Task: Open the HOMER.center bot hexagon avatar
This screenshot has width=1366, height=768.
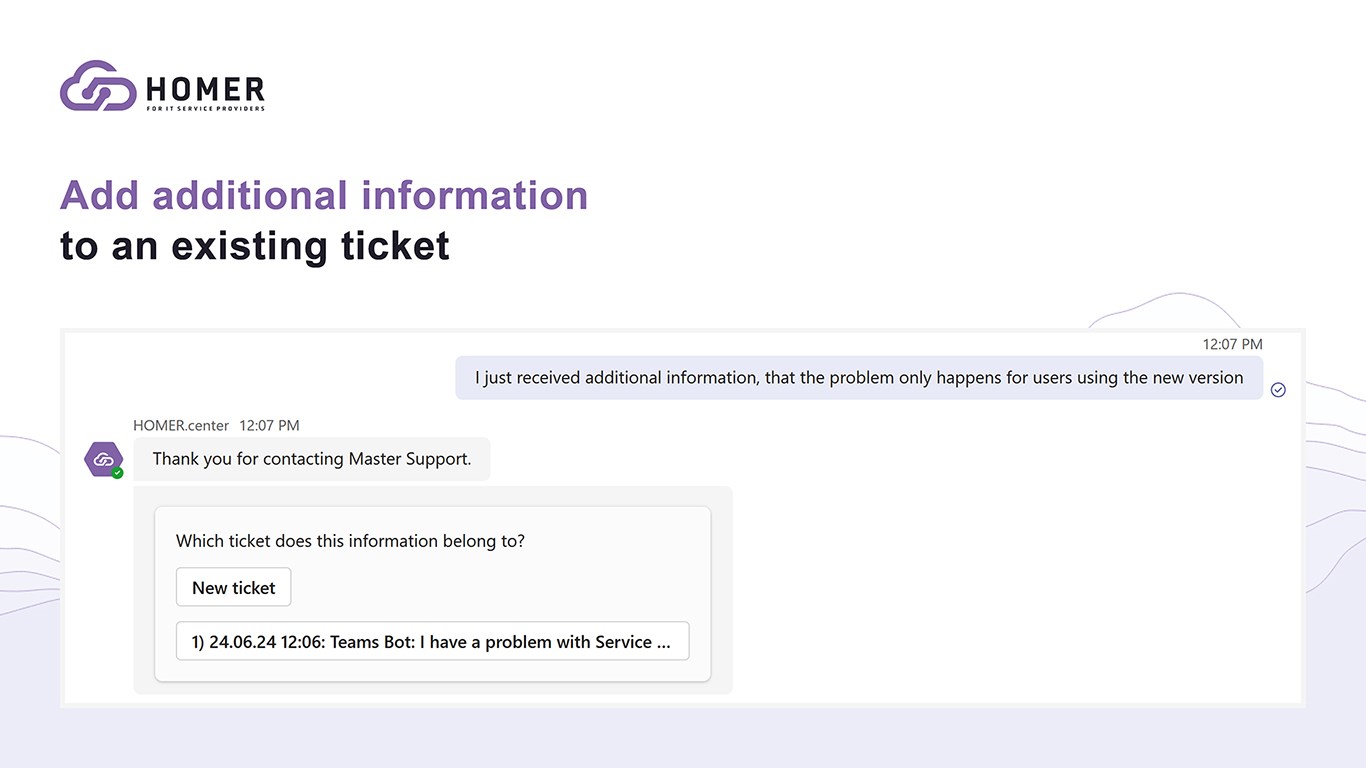Action: pos(102,459)
